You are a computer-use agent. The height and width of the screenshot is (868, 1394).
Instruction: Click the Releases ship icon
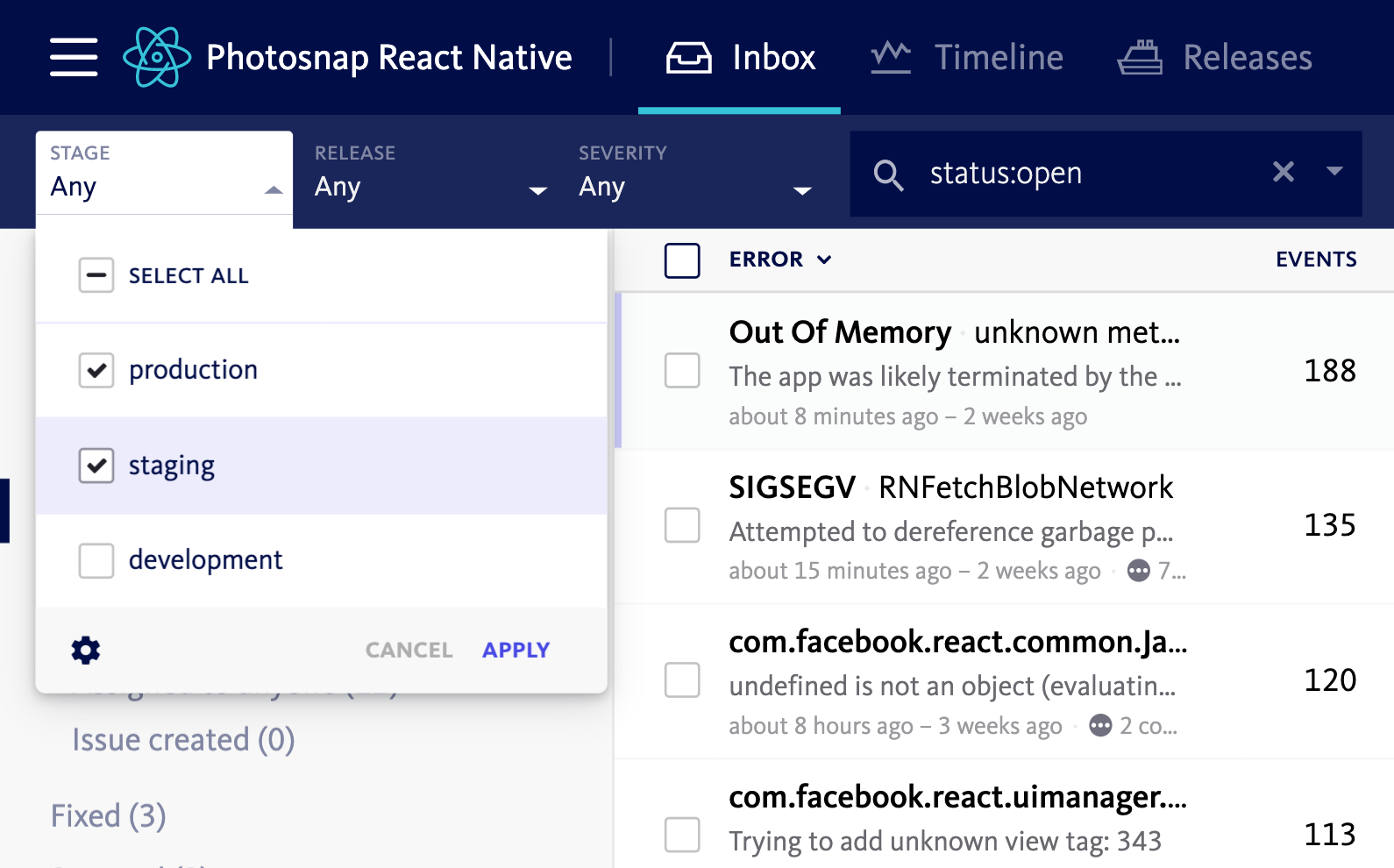[x=1140, y=58]
